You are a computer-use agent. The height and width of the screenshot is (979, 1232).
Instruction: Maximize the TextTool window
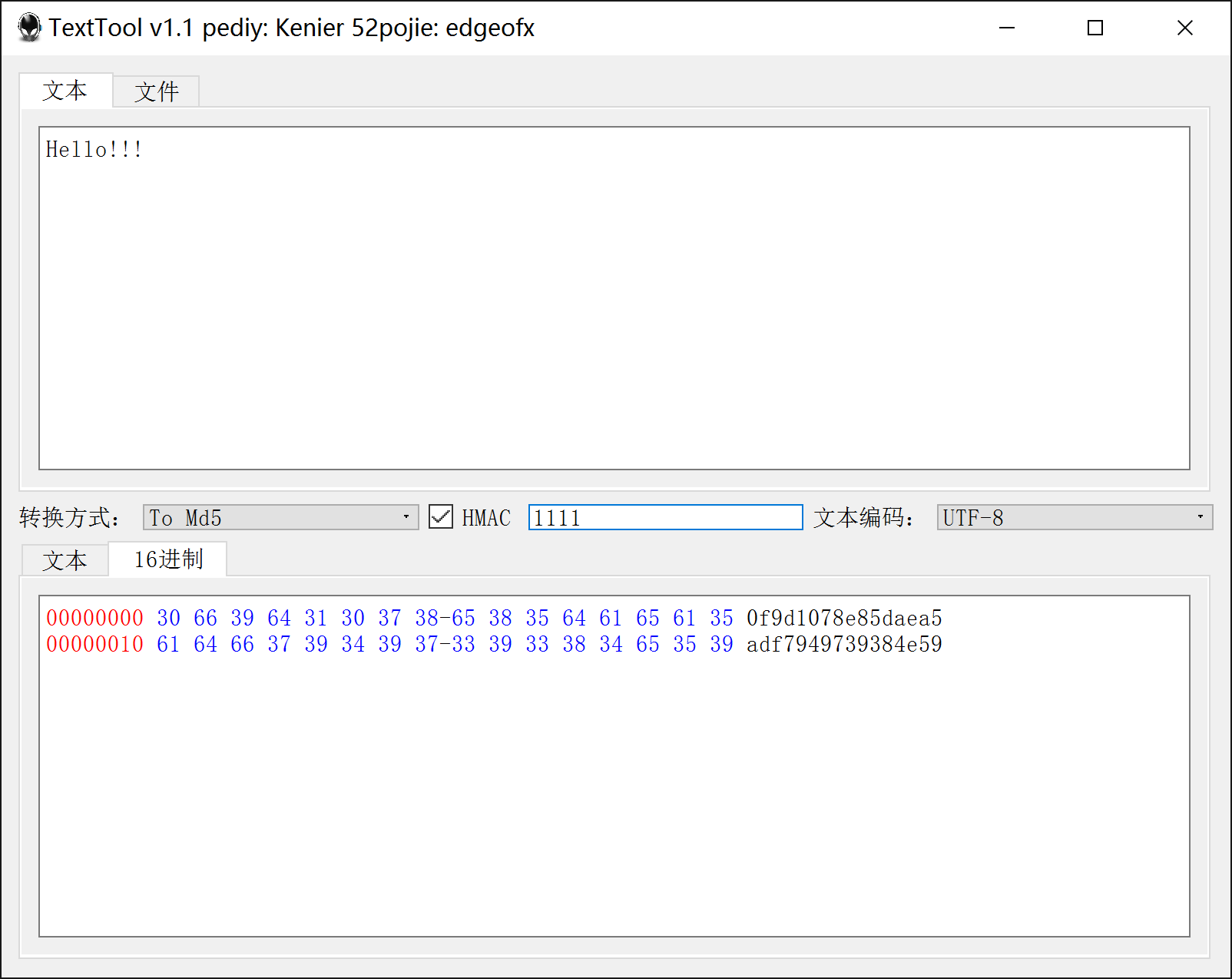(1095, 28)
